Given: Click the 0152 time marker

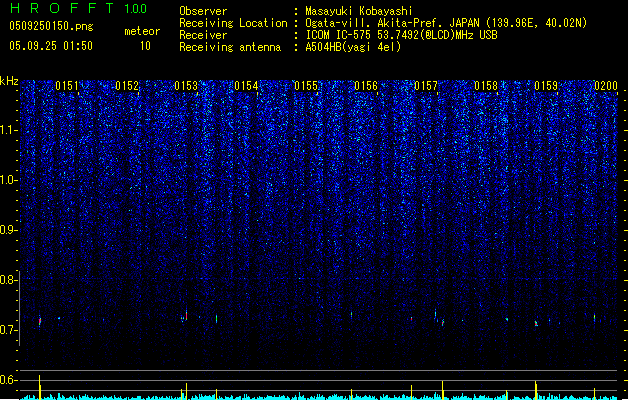Looking at the screenshot, I should [x=127, y=86].
